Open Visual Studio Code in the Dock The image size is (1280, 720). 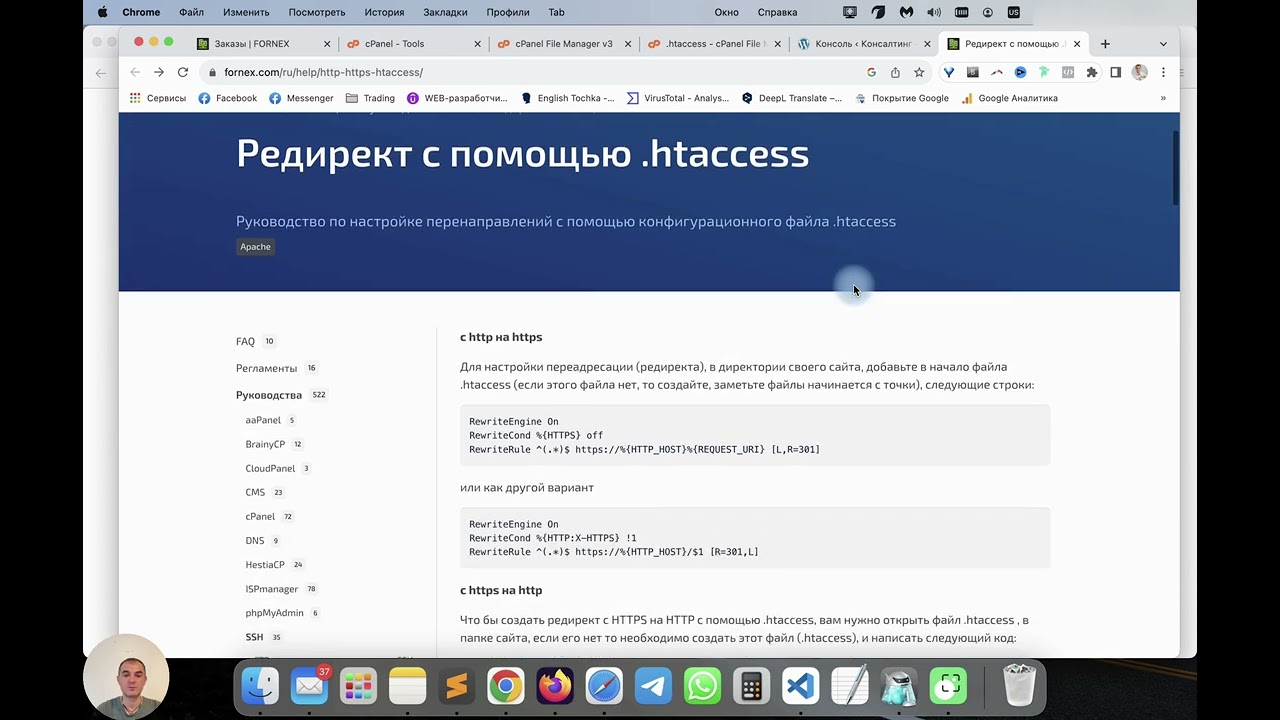point(800,686)
